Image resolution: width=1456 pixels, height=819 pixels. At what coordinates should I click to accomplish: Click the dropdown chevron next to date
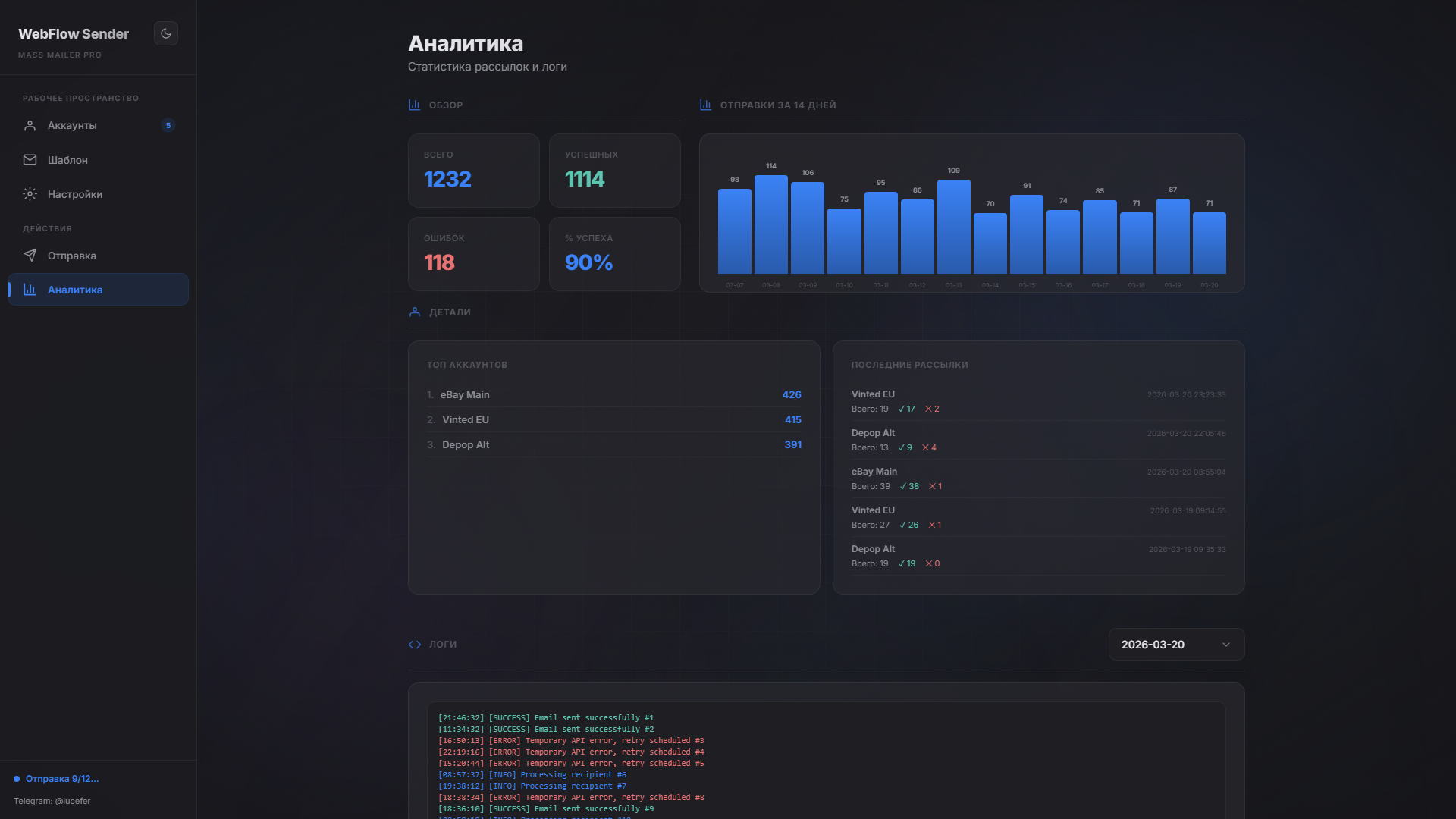point(1226,645)
